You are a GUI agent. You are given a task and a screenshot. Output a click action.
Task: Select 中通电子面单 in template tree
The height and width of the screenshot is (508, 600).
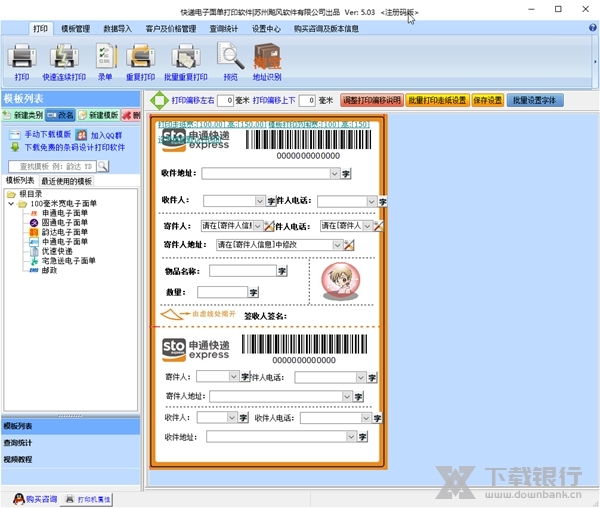click(65, 241)
